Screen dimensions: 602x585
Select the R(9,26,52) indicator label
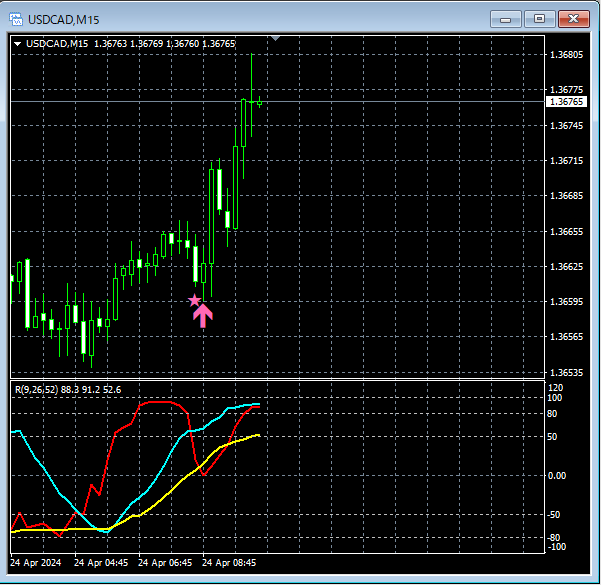coord(68,390)
